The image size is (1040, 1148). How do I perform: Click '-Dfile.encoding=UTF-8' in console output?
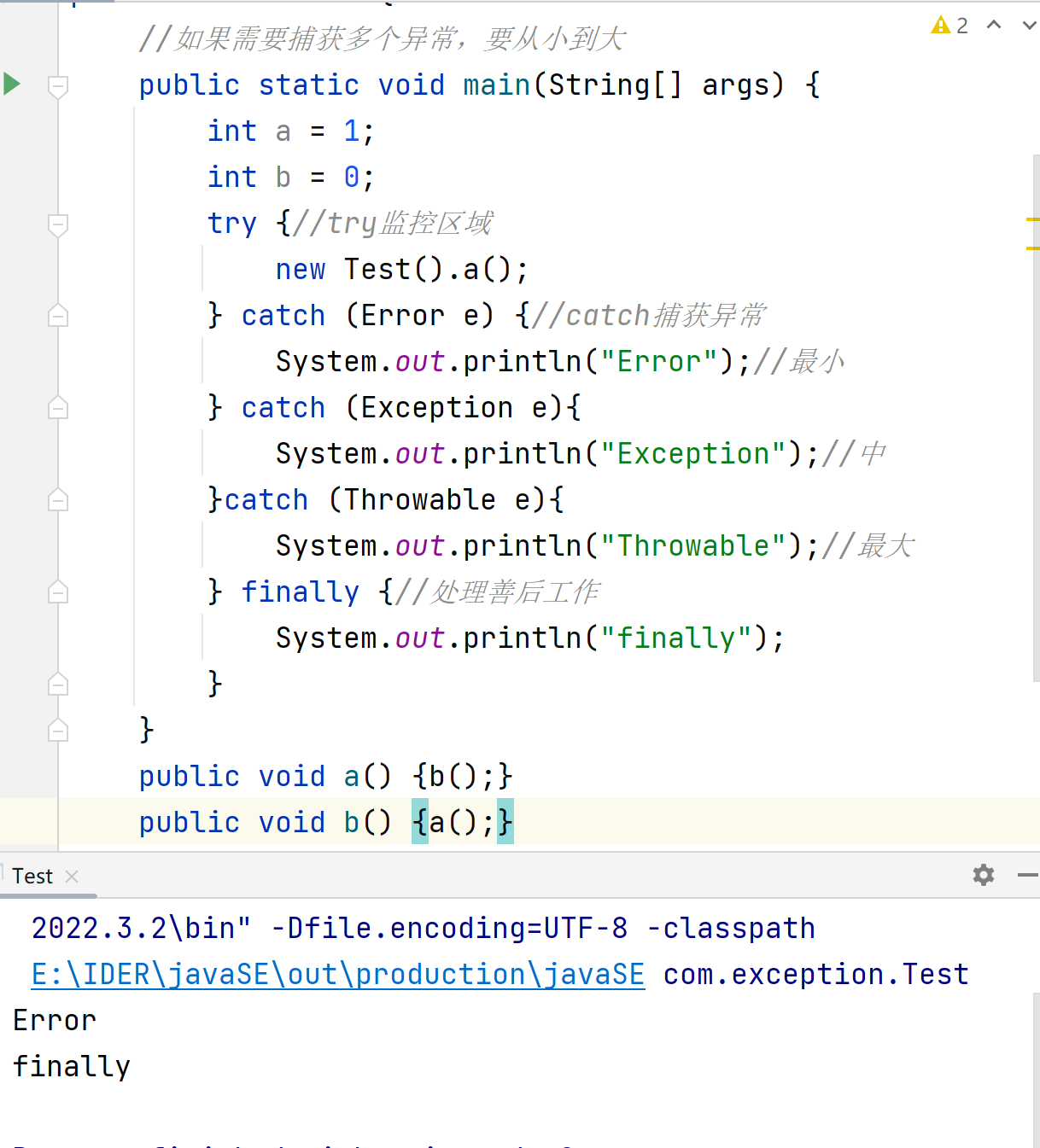pyautogui.click(x=449, y=929)
